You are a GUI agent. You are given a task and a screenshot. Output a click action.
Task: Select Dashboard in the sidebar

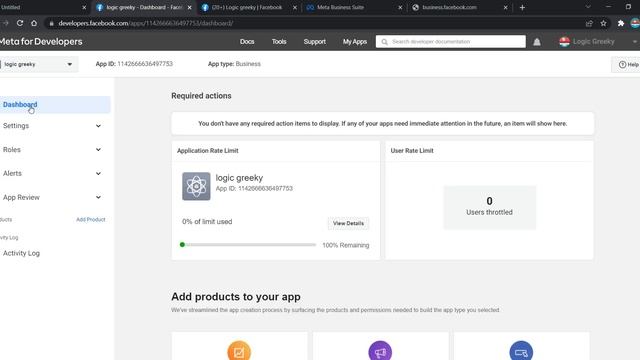click(x=55, y=104)
